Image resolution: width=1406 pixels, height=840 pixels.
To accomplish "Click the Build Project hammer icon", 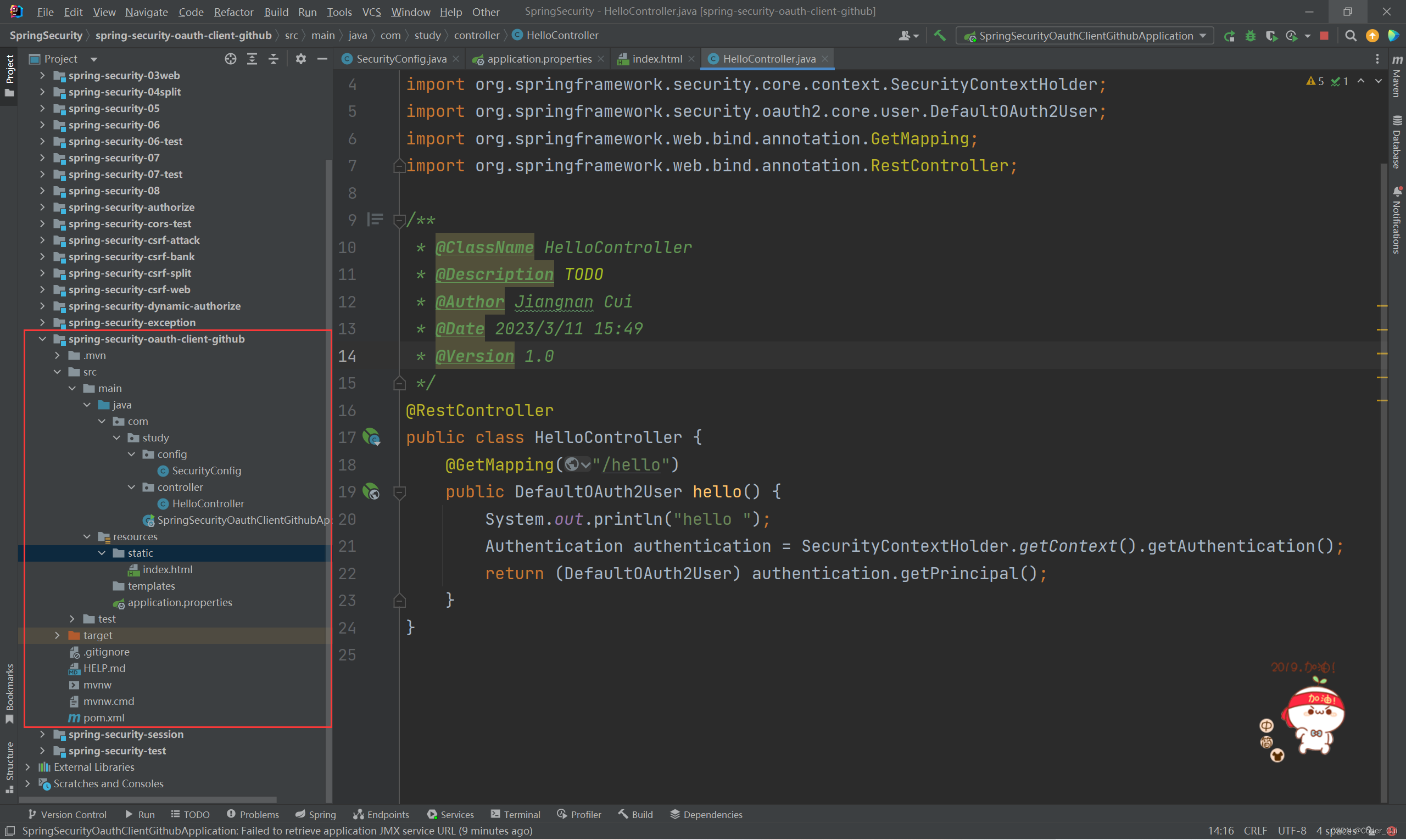I will click(x=939, y=36).
